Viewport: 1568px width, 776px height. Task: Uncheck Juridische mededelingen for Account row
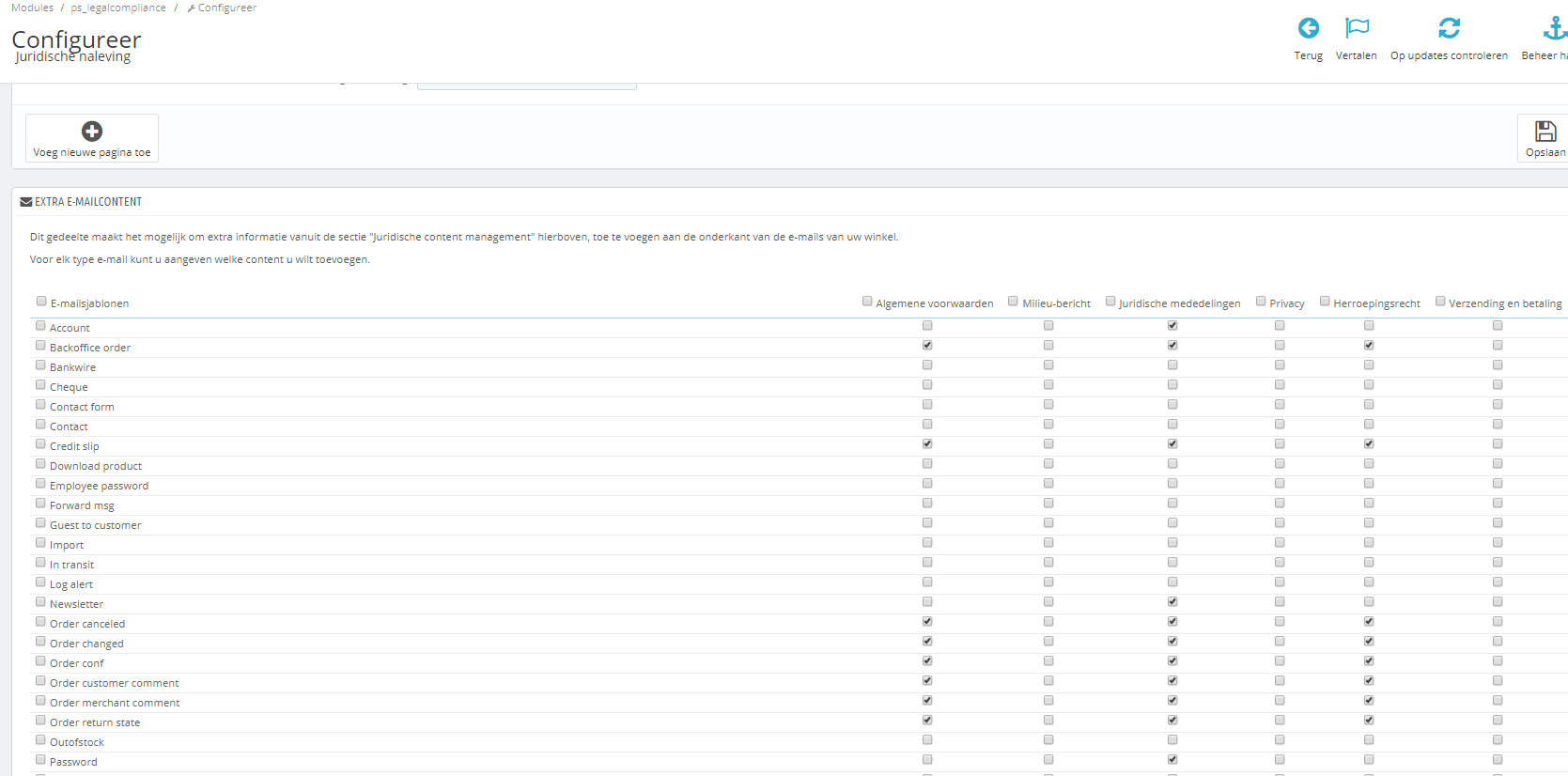pyautogui.click(x=1172, y=326)
